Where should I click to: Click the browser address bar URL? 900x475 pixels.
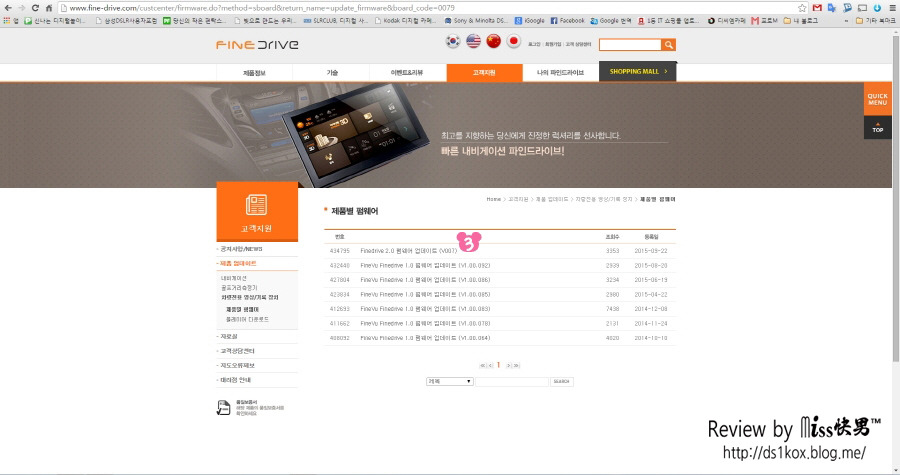click(262, 8)
